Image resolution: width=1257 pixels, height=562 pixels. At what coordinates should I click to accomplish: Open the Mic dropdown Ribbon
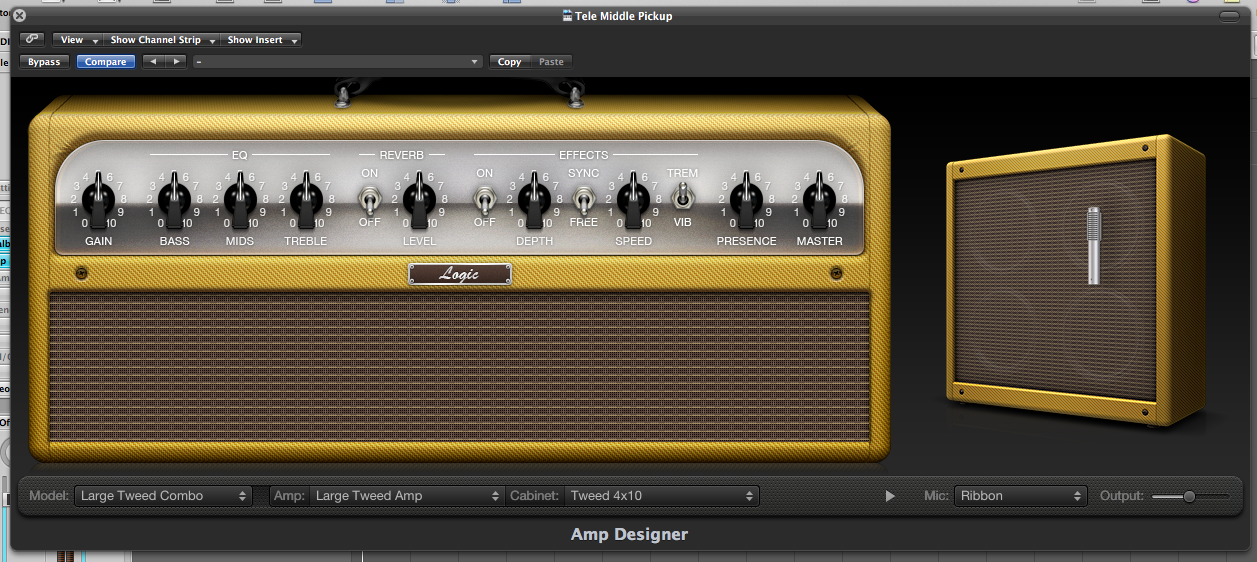pyautogui.click(x=1020, y=495)
